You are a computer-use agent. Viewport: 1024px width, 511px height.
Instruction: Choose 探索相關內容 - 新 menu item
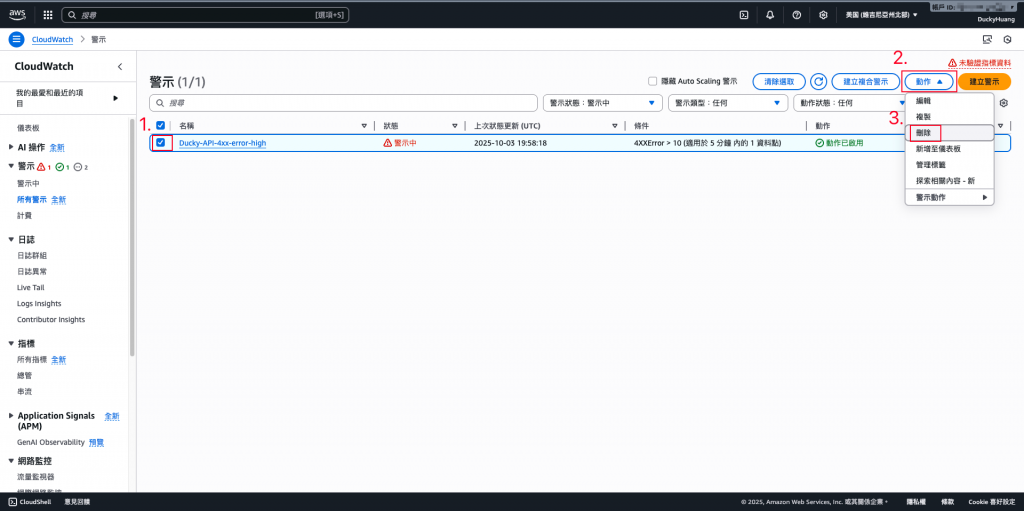[950, 180]
